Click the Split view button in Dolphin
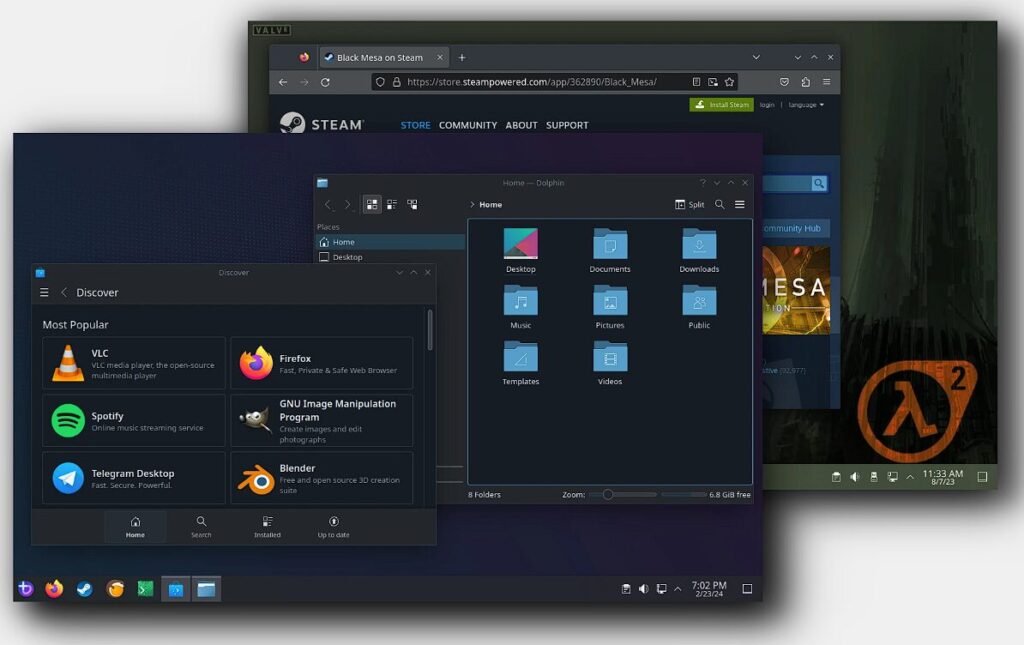 click(689, 204)
